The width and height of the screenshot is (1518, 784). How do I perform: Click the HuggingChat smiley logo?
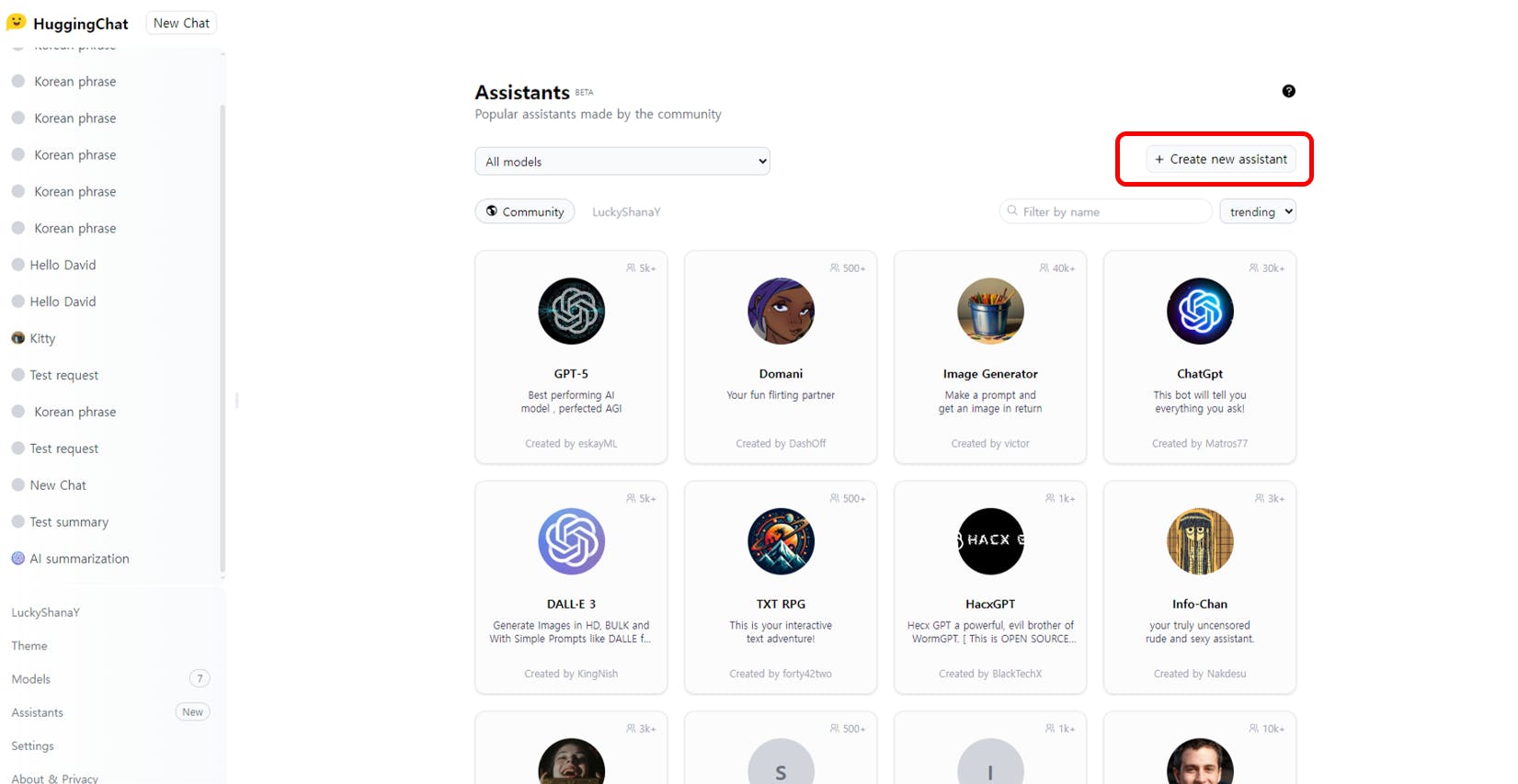(17, 22)
